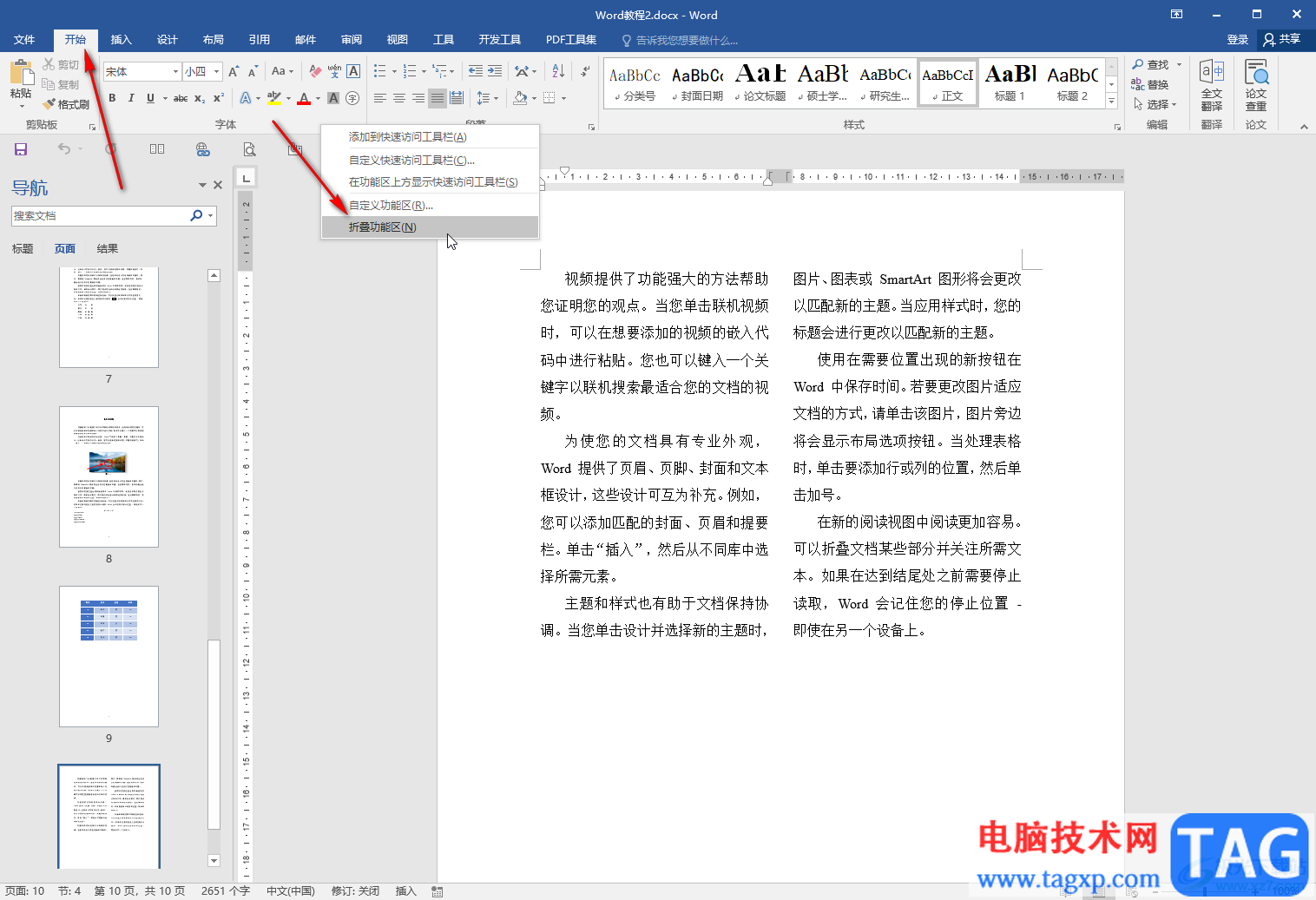The image size is (1316, 900).
Task: Expand the bullets list dropdown arrow
Action: pyautogui.click(x=394, y=72)
